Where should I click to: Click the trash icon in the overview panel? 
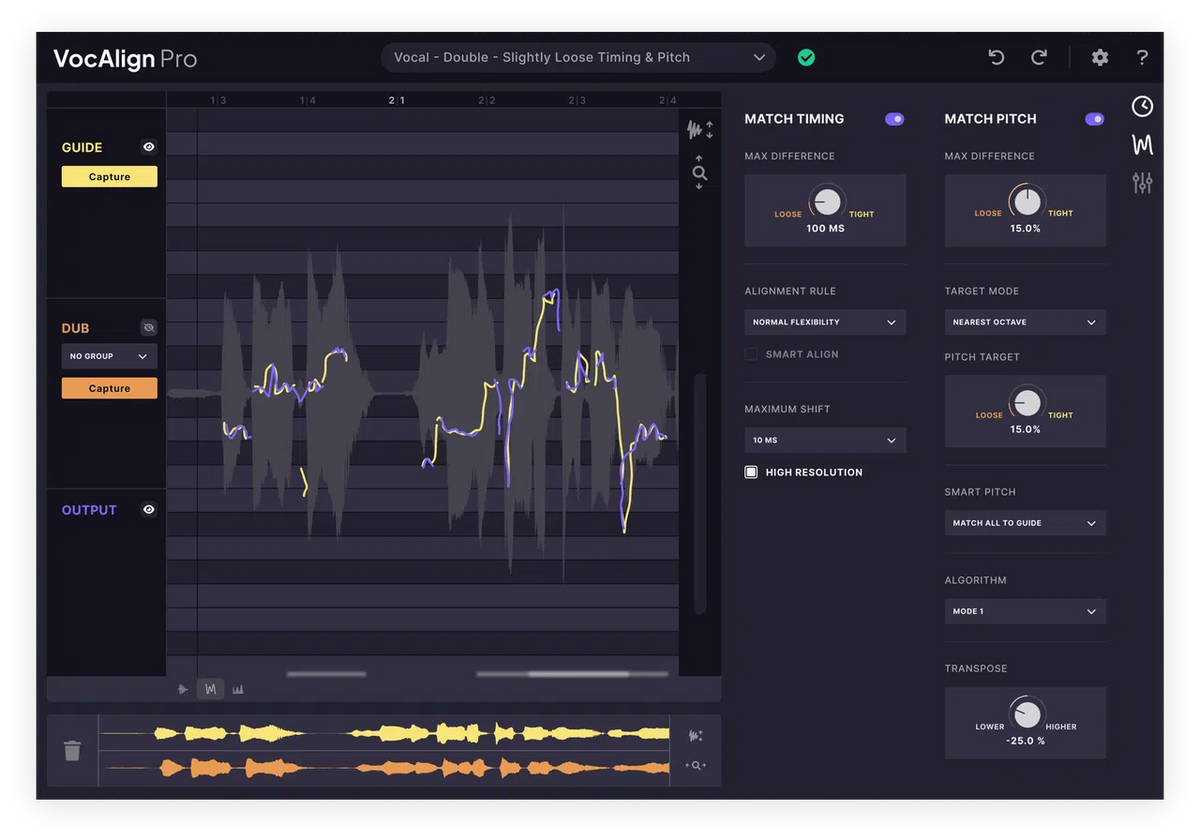coord(71,750)
